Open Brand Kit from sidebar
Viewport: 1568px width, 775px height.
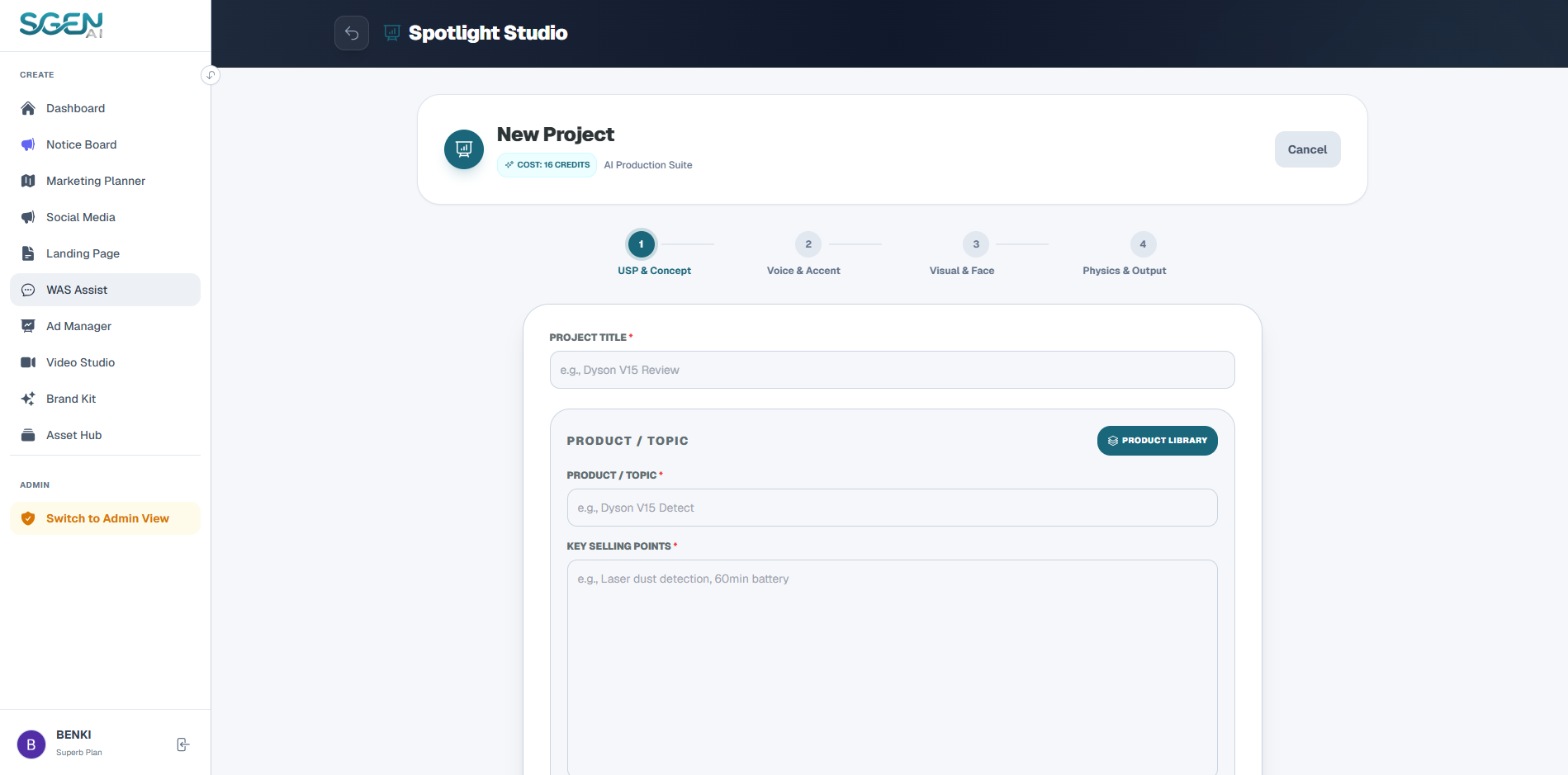point(105,399)
